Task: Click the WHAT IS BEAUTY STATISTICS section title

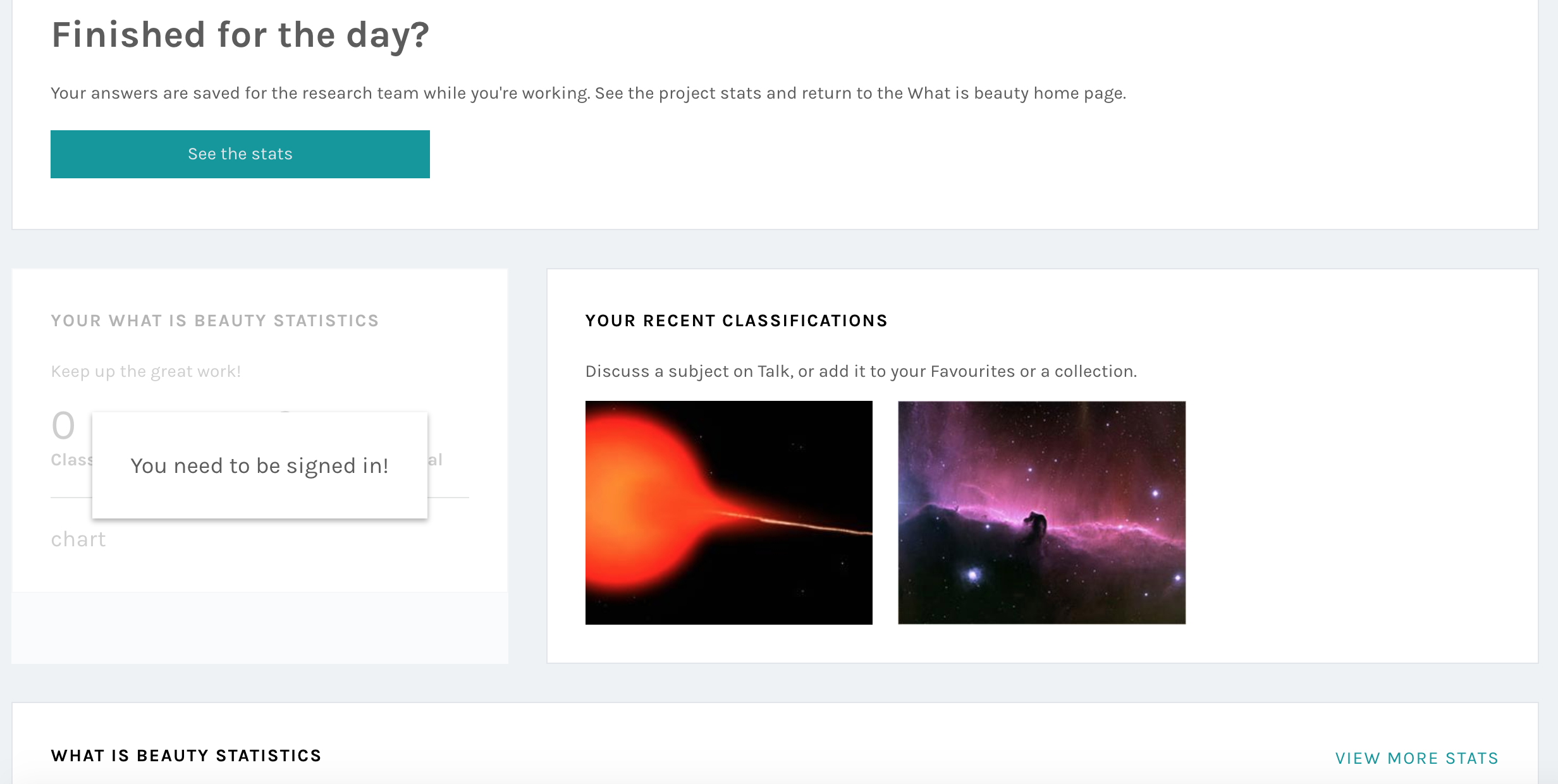Action: click(187, 755)
